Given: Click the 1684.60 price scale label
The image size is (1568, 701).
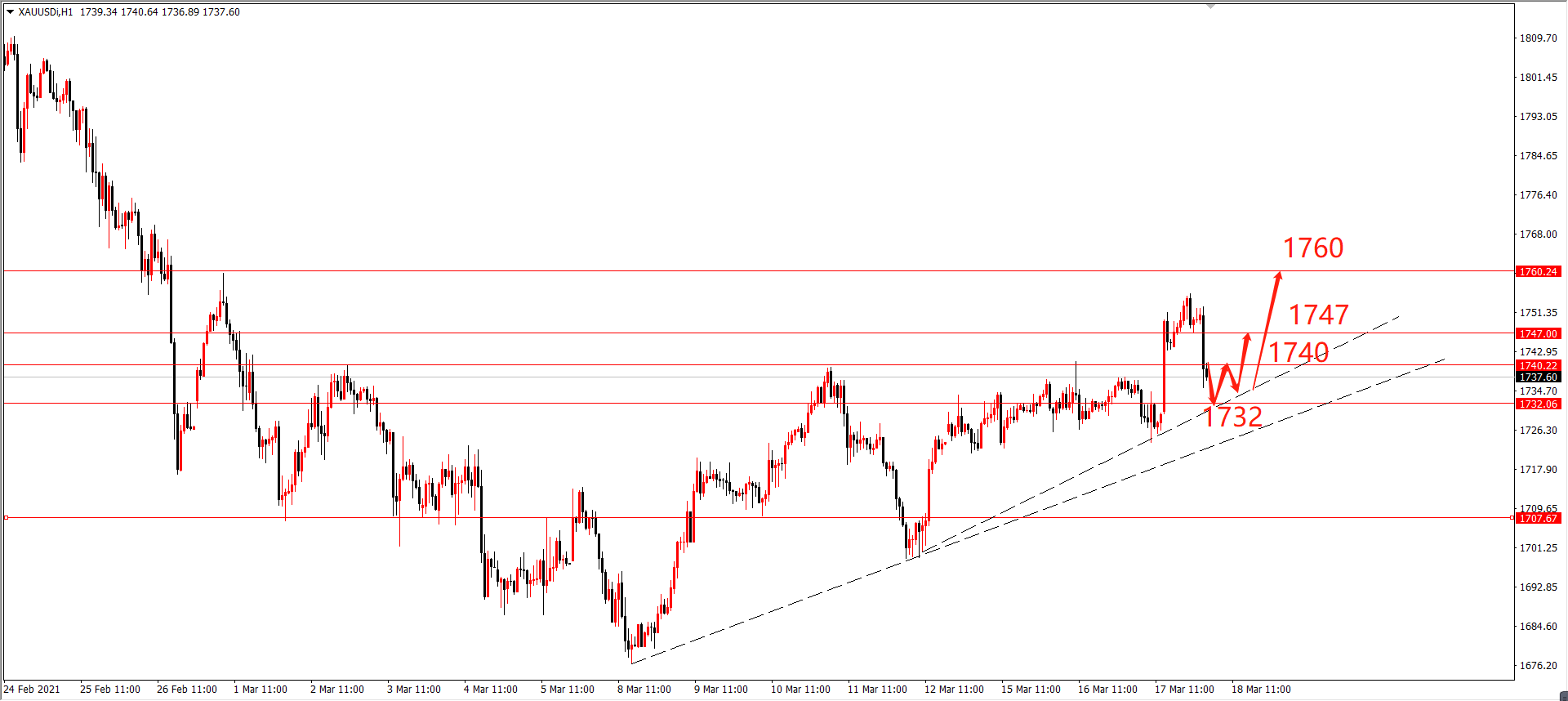Looking at the screenshot, I should point(1538,627).
